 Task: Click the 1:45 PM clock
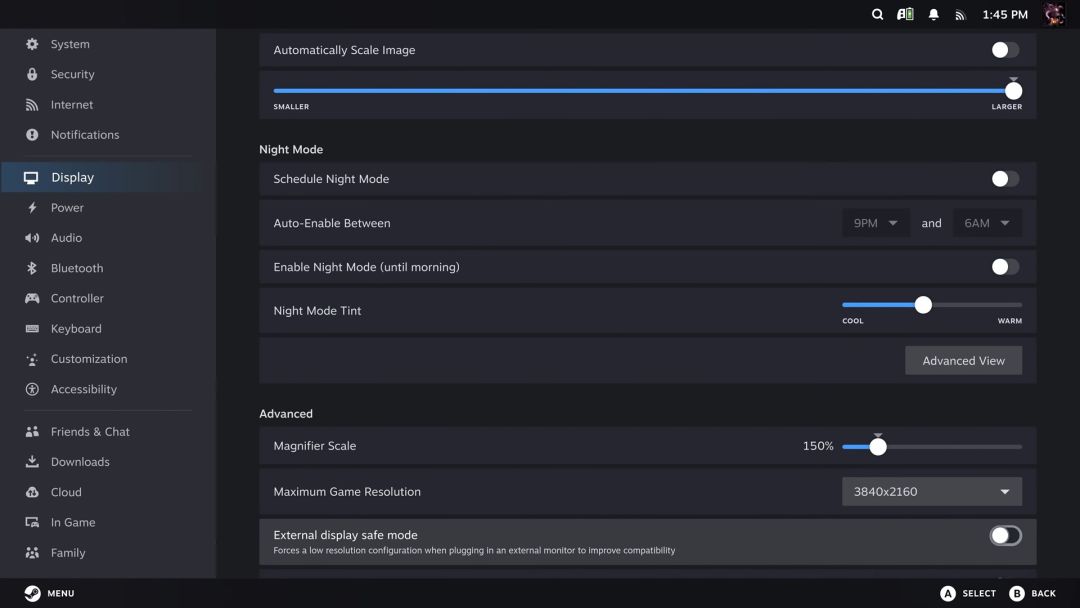click(1005, 14)
